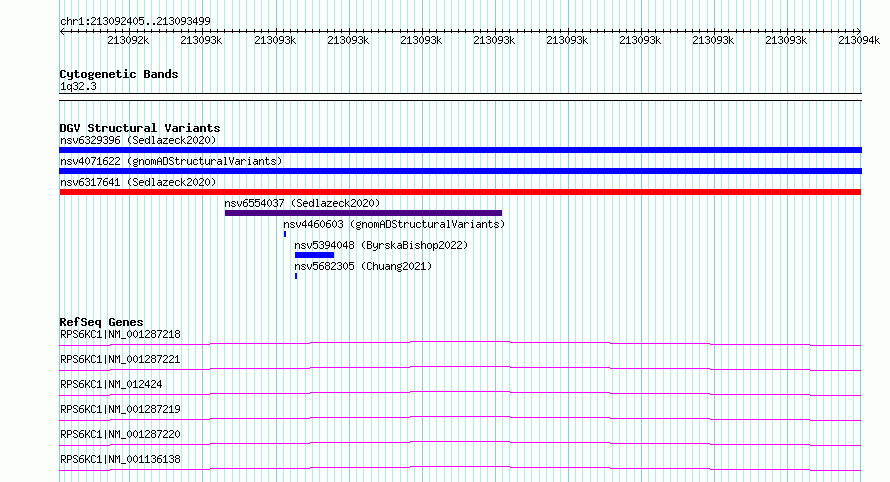Click the 1q32.3 cytogenetic band label
The width and height of the screenshot is (890, 482).
click(x=78, y=86)
